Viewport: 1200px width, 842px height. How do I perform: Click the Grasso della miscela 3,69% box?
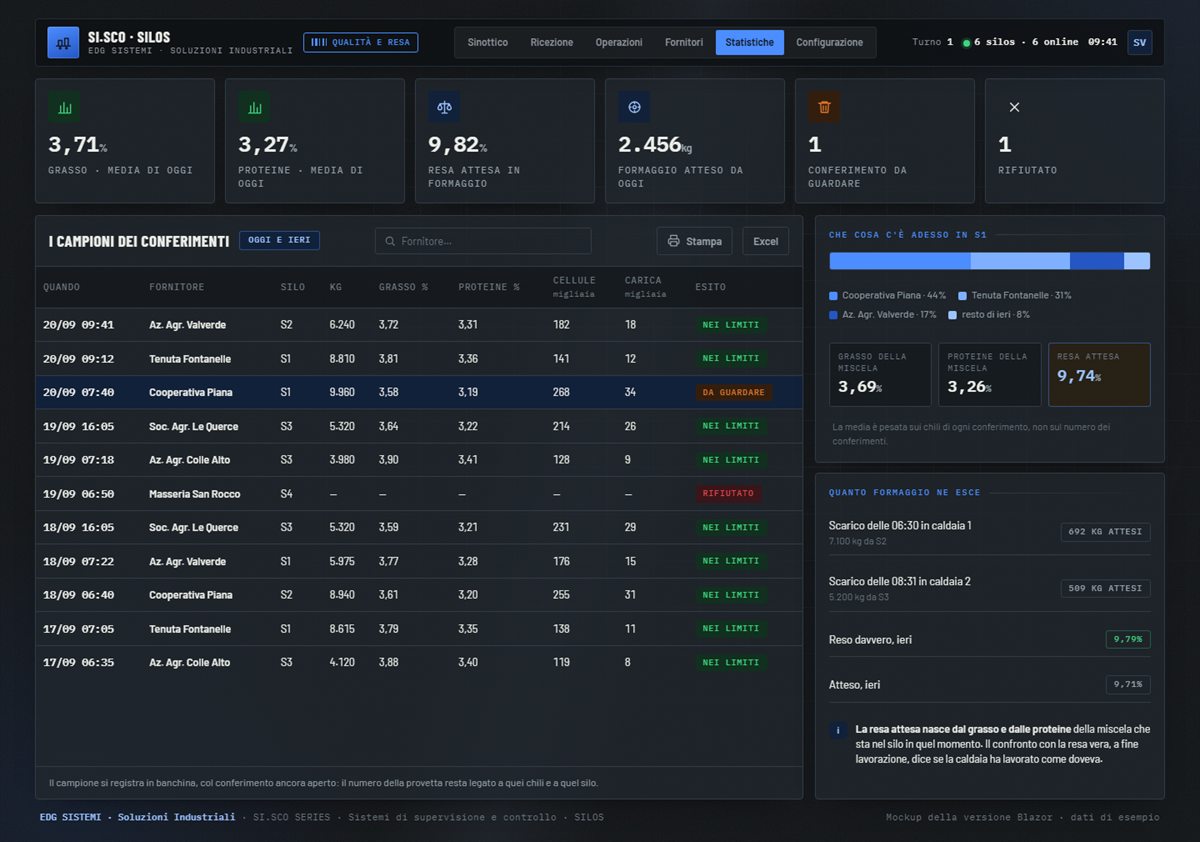coord(880,375)
